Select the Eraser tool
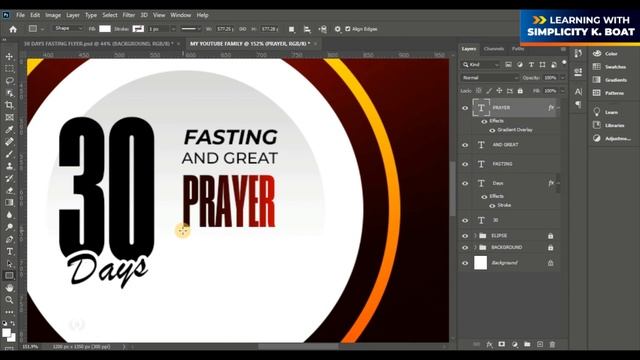Screen dimensions: 640x360 [9, 190]
